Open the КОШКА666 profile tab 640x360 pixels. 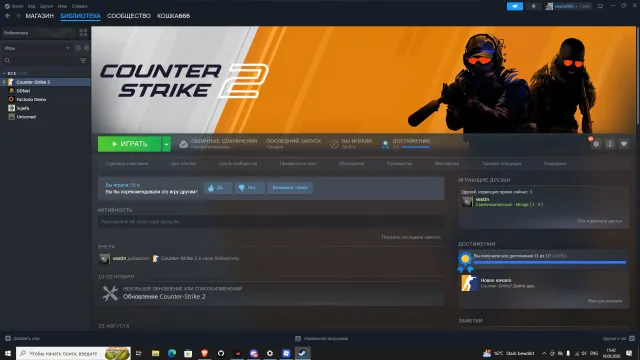click(173, 16)
